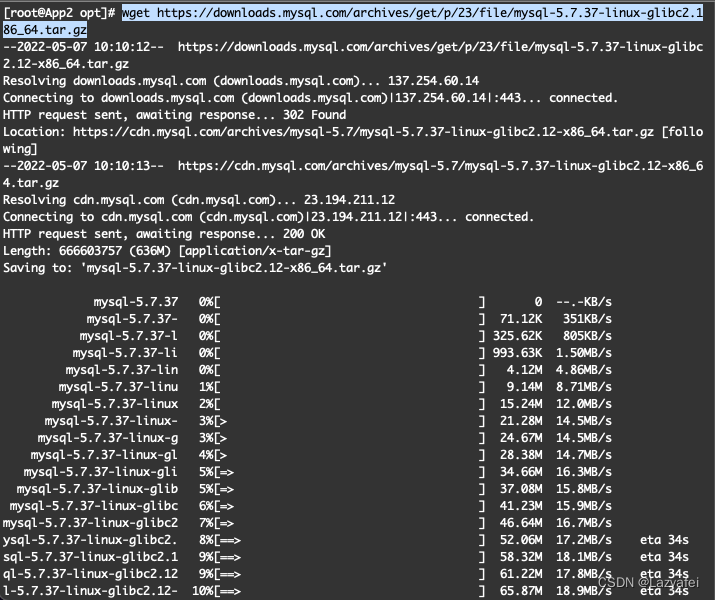Click the '302 Found' response text
The height and width of the screenshot is (600, 715).
[314, 115]
